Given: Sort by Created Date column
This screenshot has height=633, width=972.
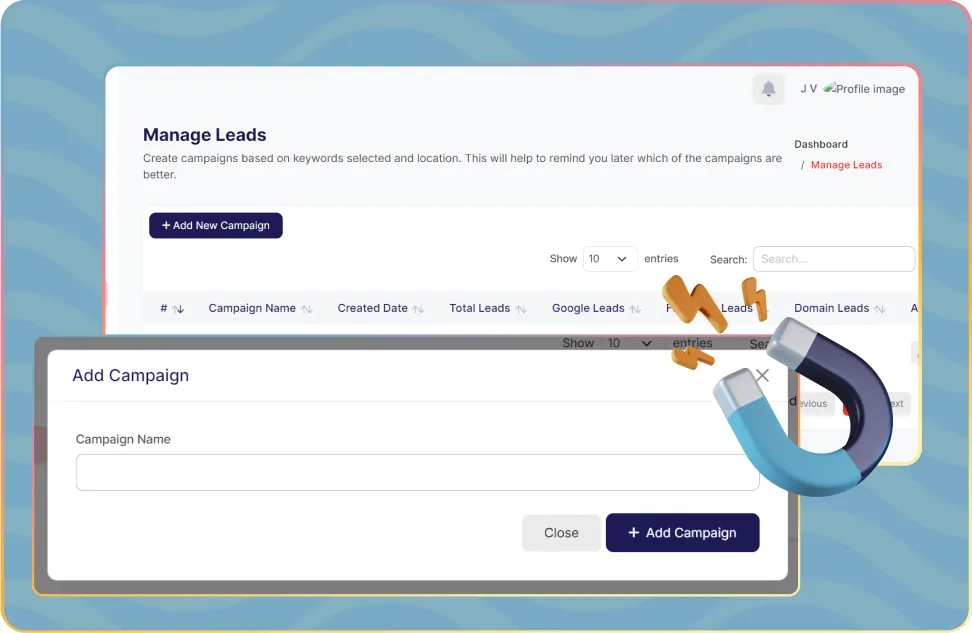Looking at the screenshot, I should (x=381, y=308).
